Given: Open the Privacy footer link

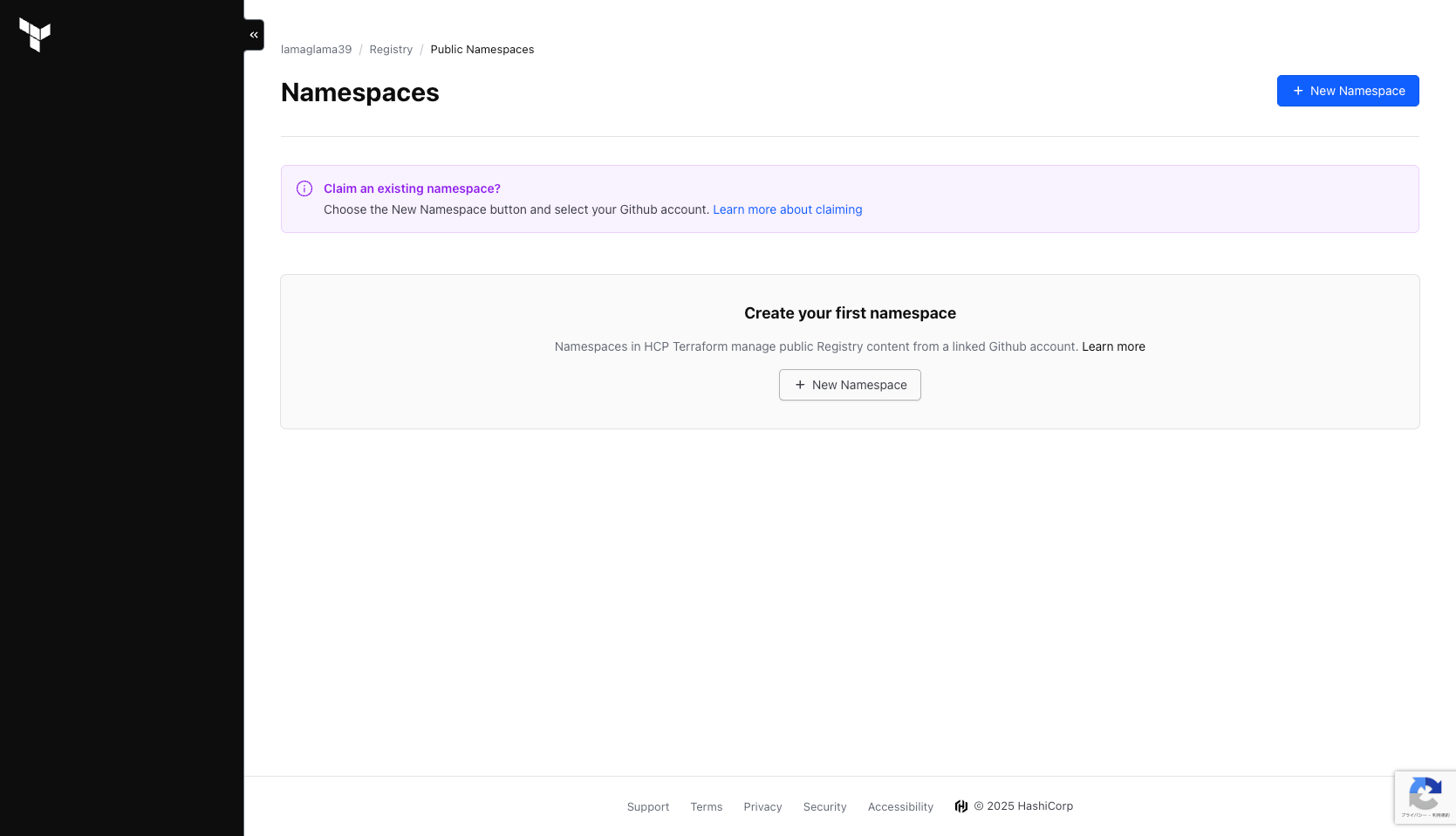Looking at the screenshot, I should click(762, 807).
